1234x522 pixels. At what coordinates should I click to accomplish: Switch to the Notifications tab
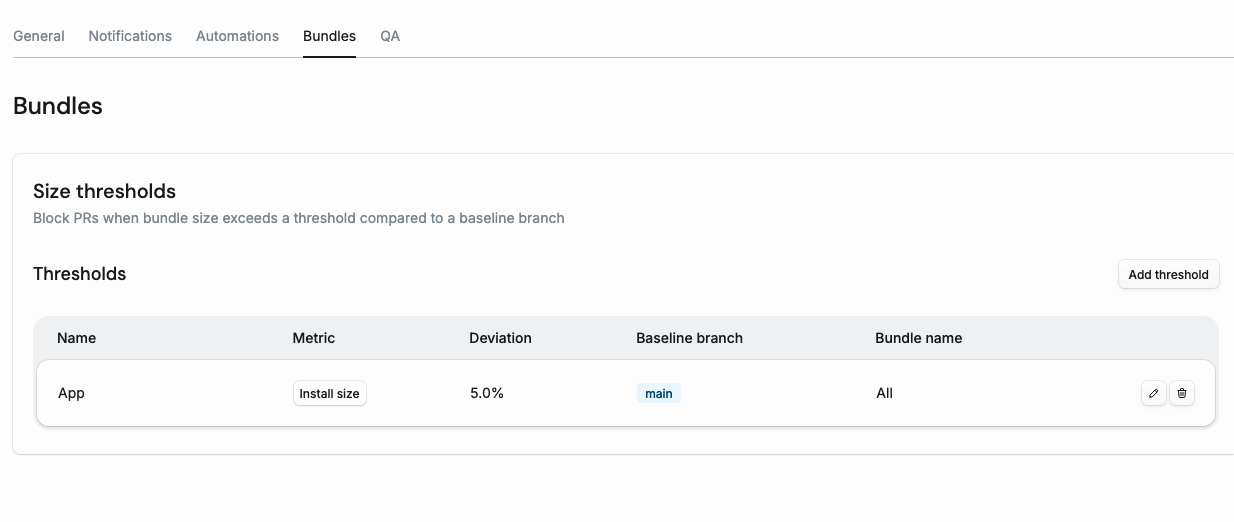(130, 36)
